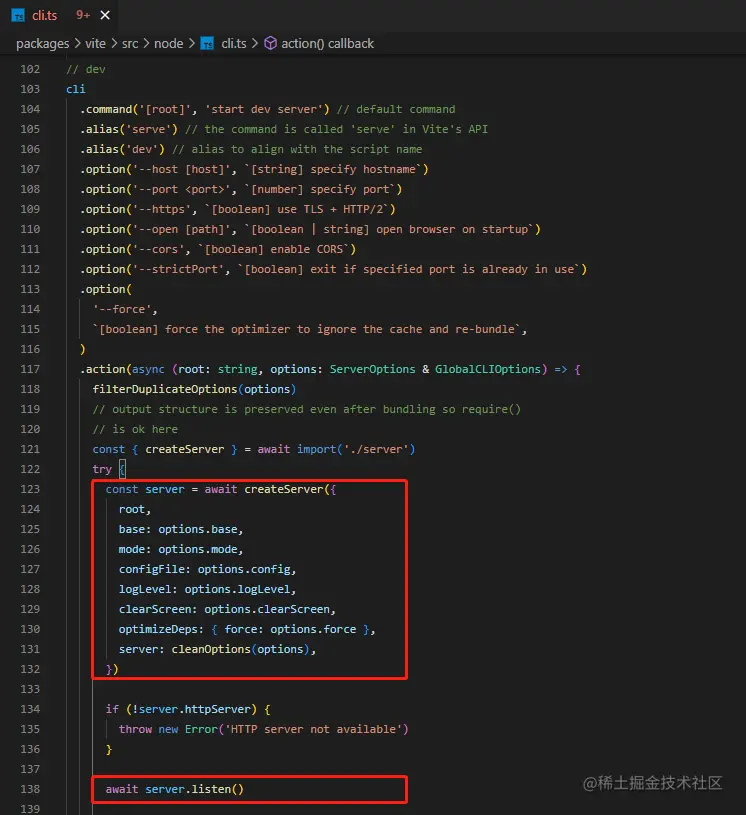The height and width of the screenshot is (815, 746).
Task: Click "'--port <port>'" option string
Action: (x=181, y=189)
